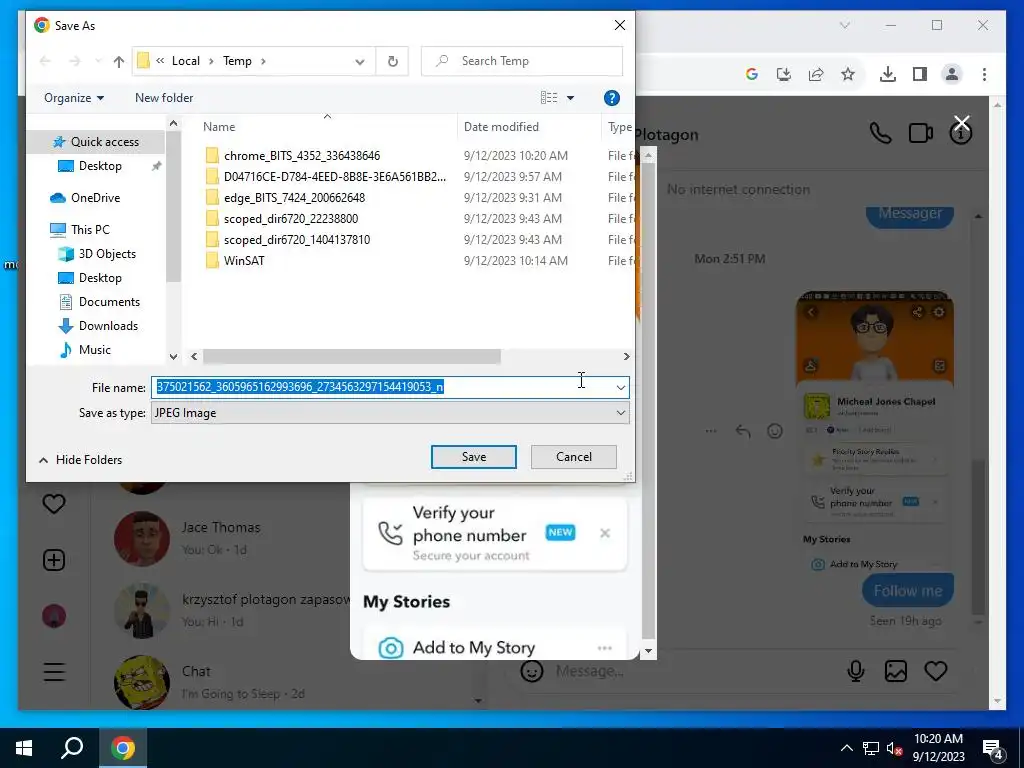This screenshot has width=1024, height=768.
Task: Select pinned Desktop under Quick access
Action: [x=100, y=166]
